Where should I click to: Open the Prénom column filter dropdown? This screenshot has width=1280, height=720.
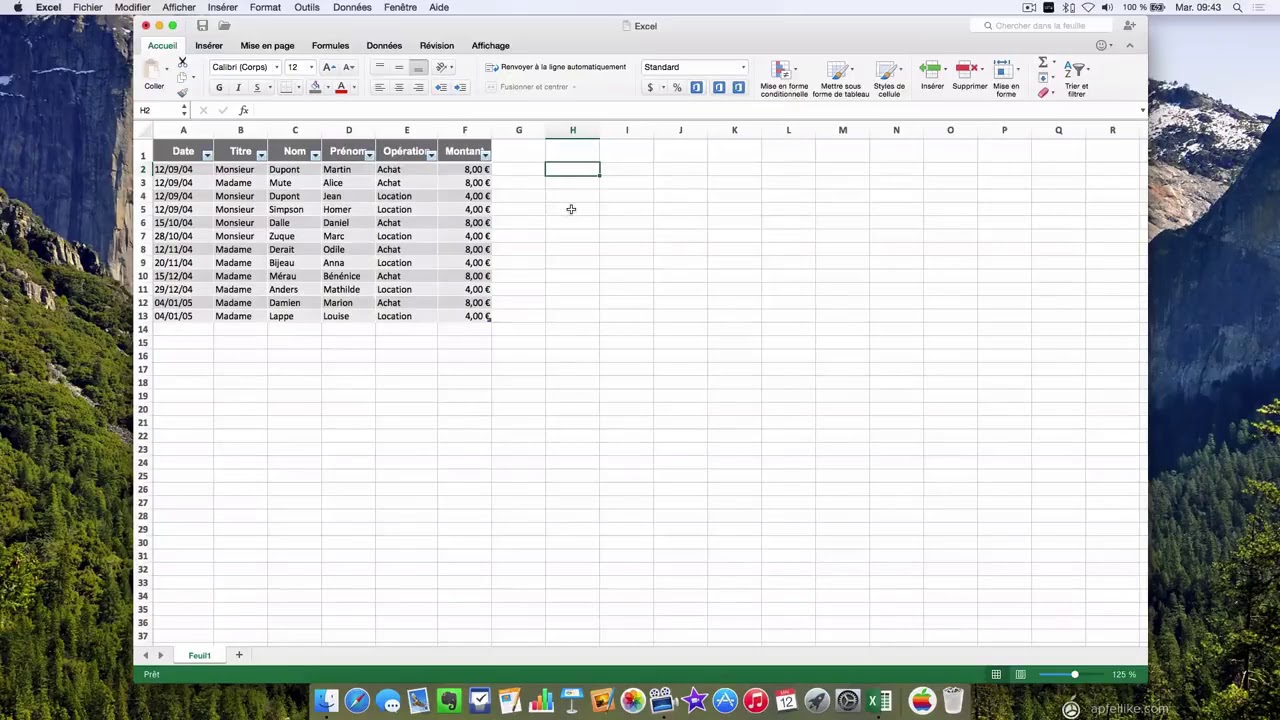[369, 154]
